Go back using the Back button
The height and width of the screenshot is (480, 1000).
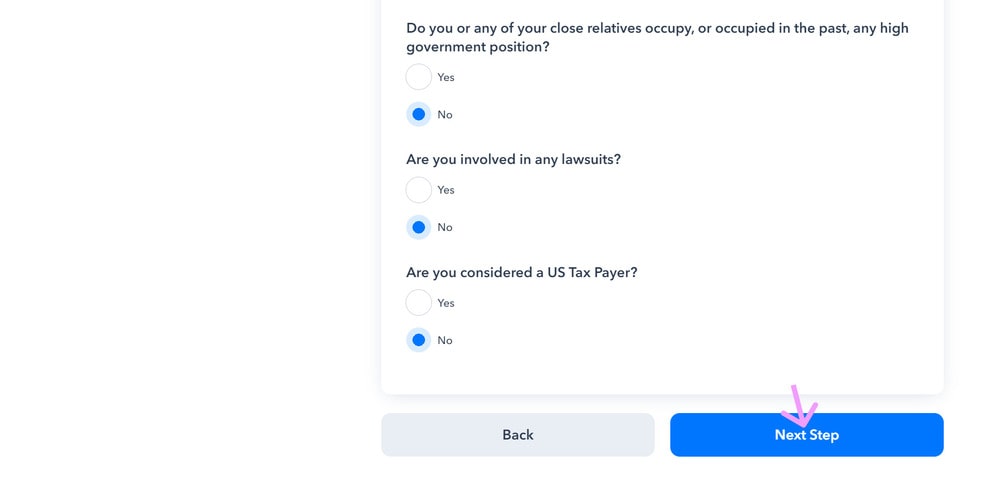[517, 435]
